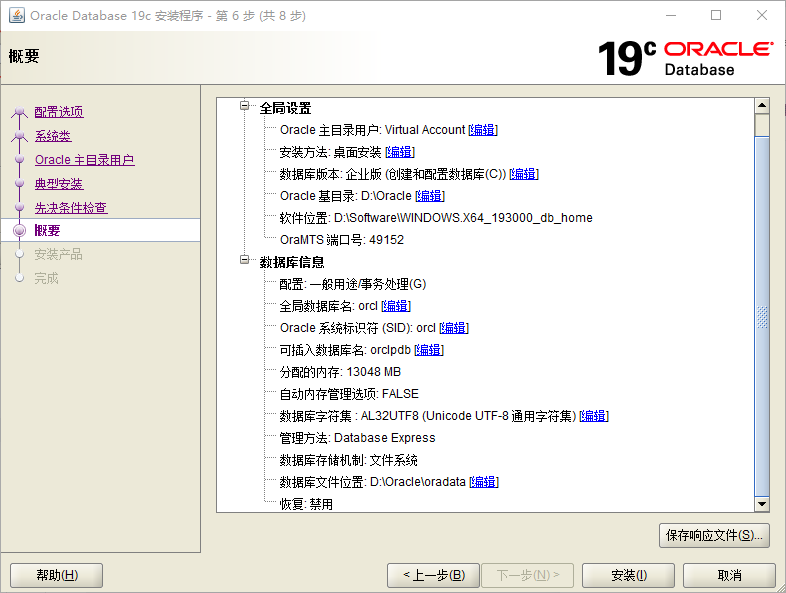The height and width of the screenshot is (593, 786).
Task: Minimize the Oracle installer window
Action: pyautogui.click(x=671, y=16)
